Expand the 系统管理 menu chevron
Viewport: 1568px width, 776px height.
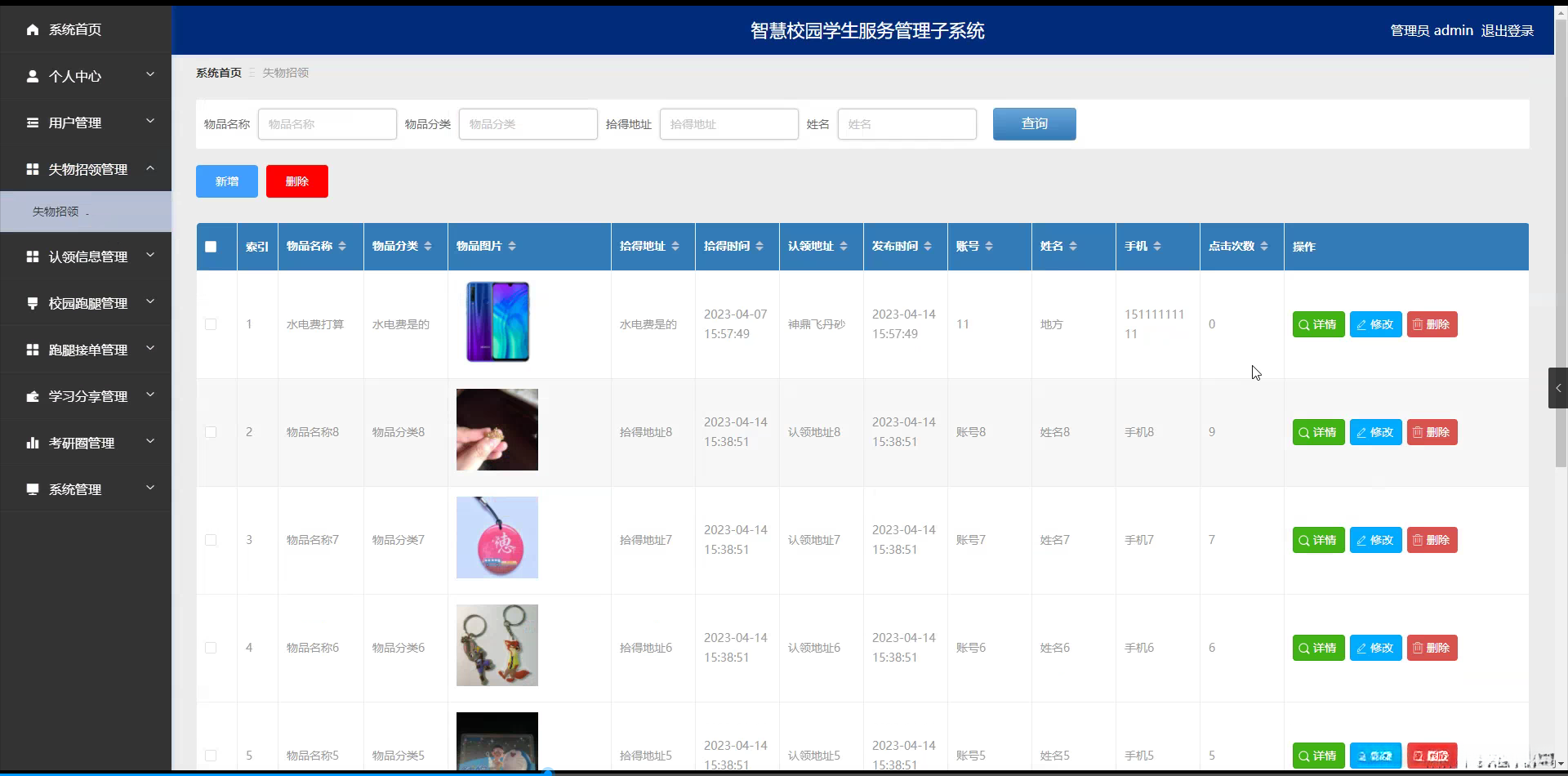pyautogui.click(x=150, y=488)
